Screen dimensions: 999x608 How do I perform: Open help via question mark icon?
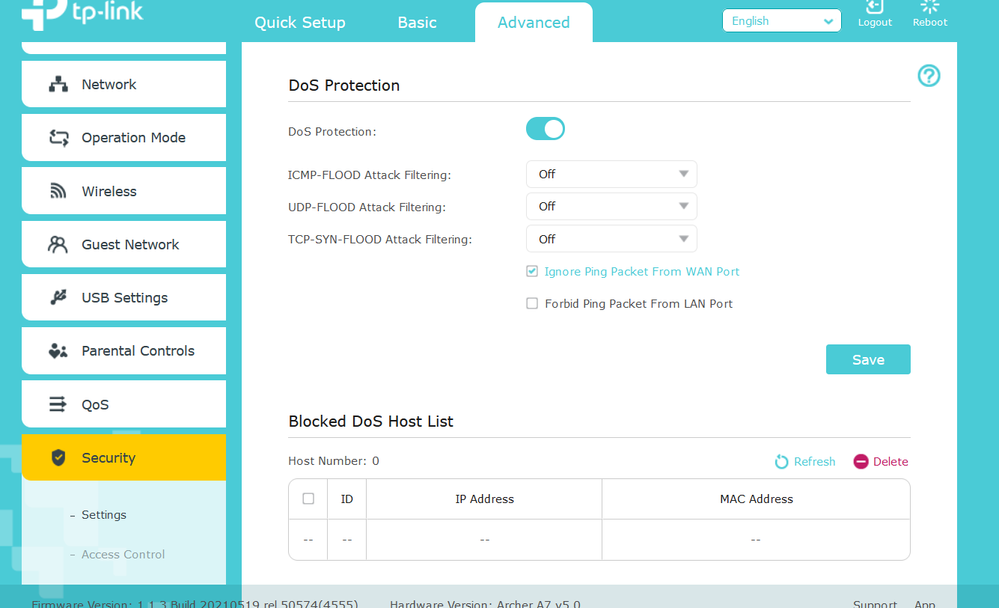[928, 76]
